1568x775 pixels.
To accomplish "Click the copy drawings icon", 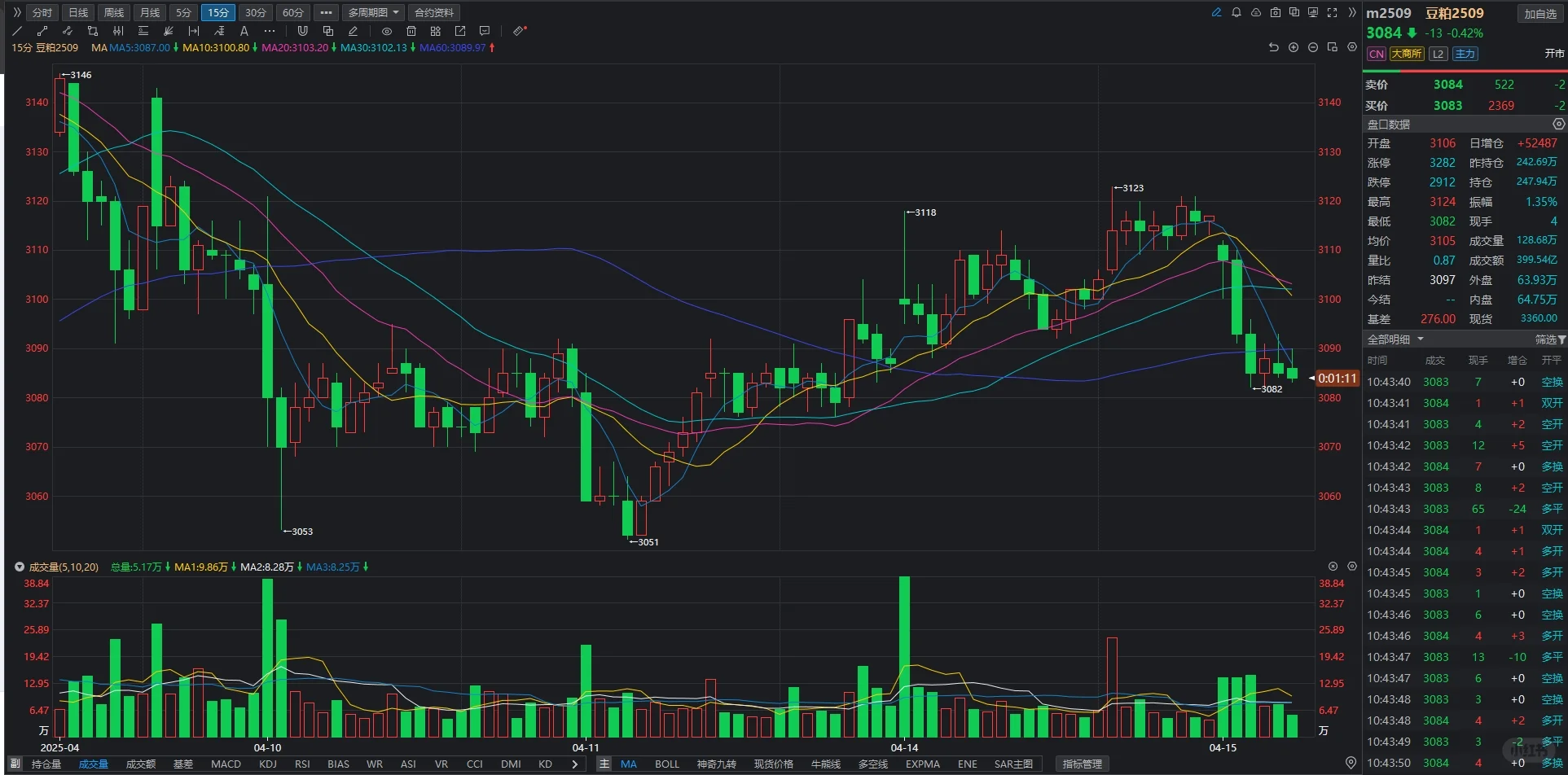I will (328, 31).
